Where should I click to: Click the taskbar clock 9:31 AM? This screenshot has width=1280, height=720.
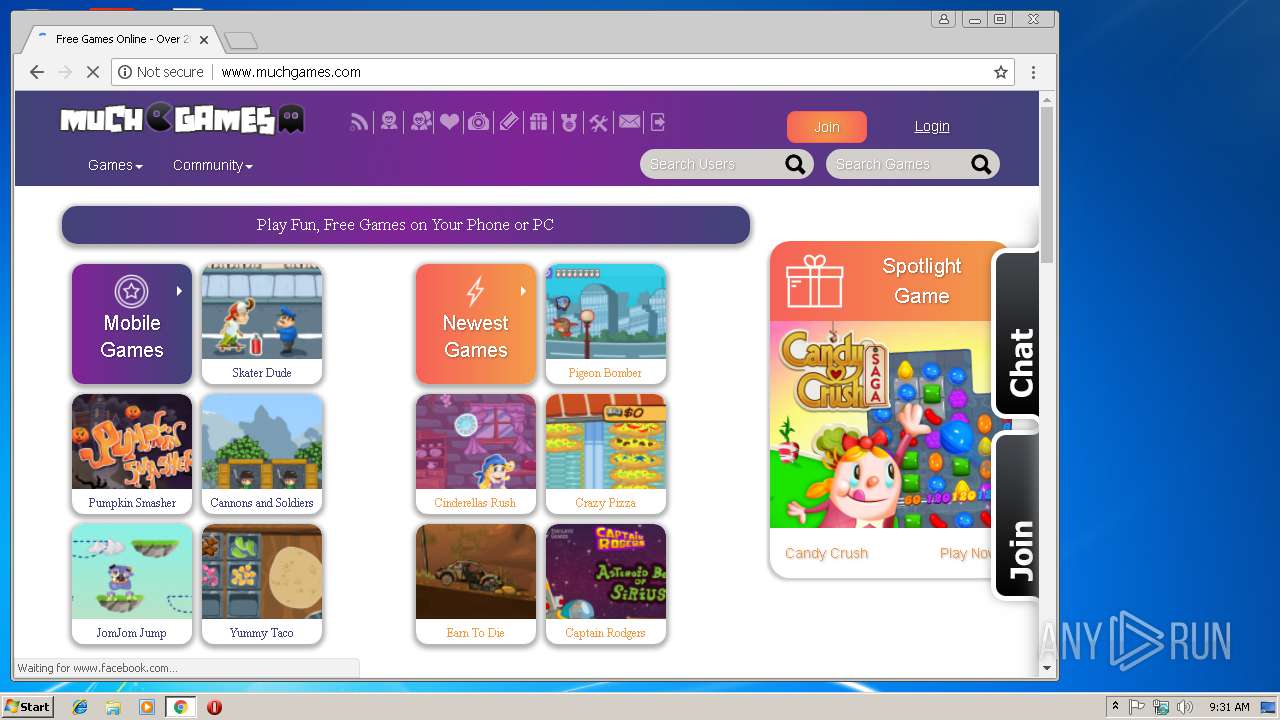[x=1229, y=707]
